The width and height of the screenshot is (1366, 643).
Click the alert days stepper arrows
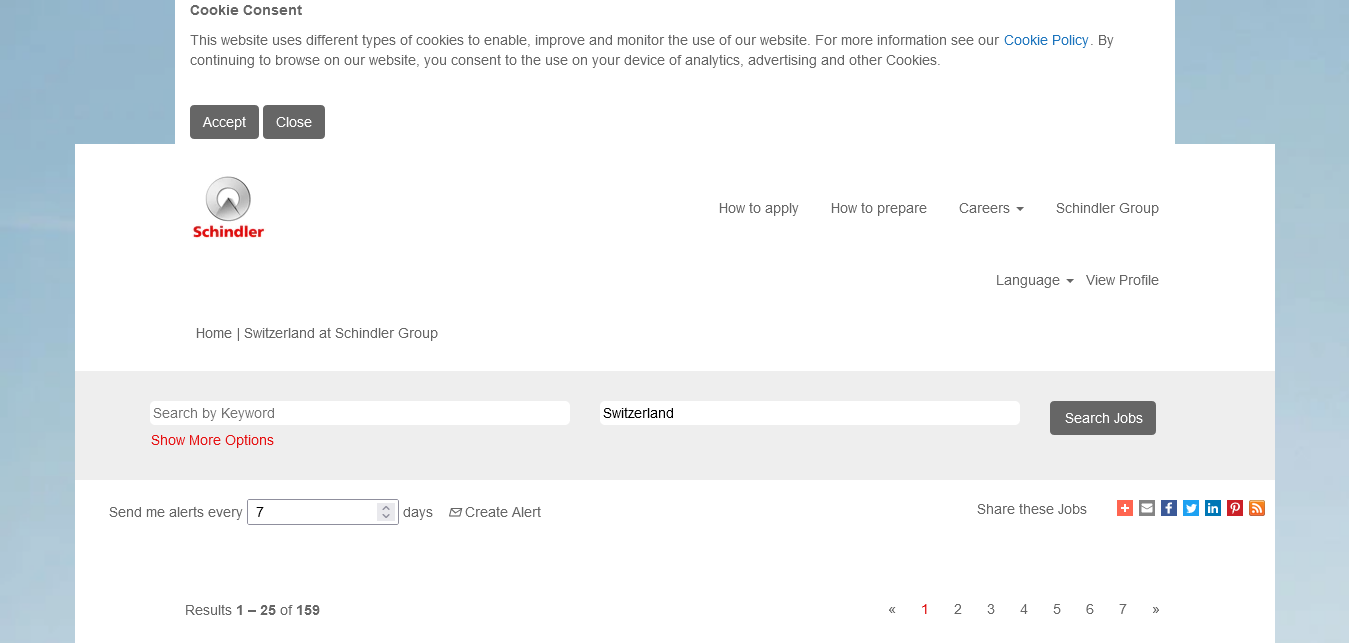(x=385, y=512)
